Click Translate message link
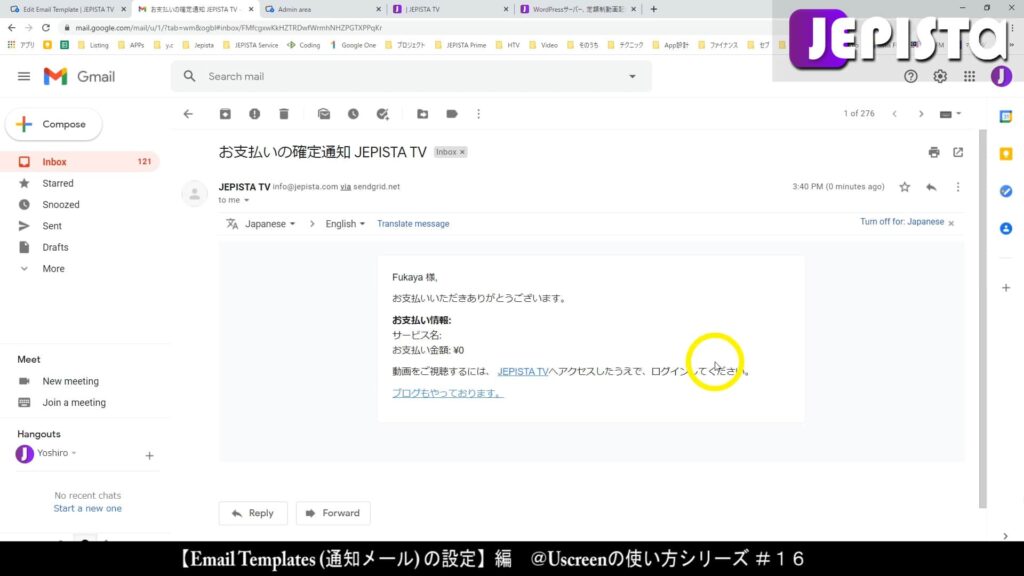This screenshot has height=576, width=1024. pos(413,224)
